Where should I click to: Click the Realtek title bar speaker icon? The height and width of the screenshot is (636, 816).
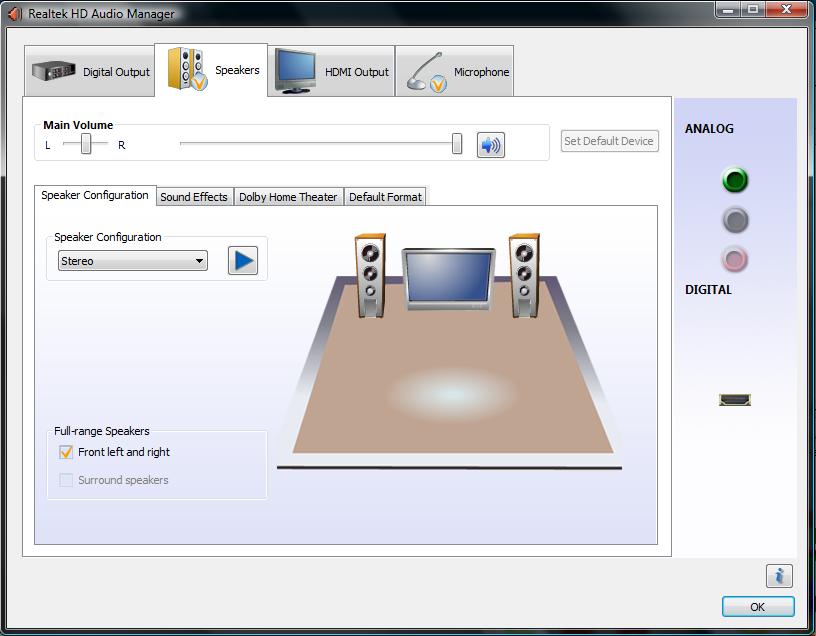click(x=15, y=14)
